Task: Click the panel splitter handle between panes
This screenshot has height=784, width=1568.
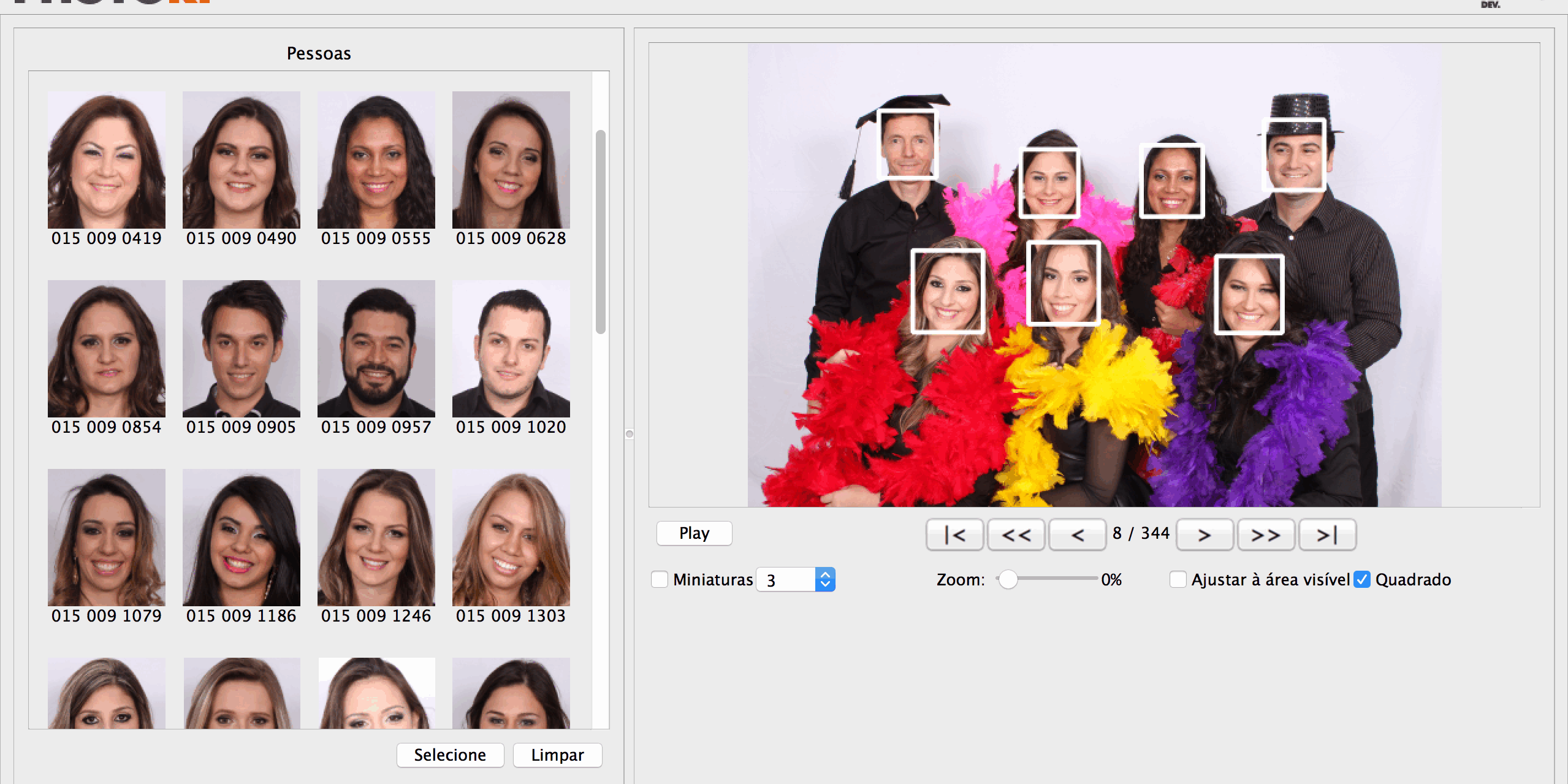Action: pyautogui.click(x=630, y=434)
